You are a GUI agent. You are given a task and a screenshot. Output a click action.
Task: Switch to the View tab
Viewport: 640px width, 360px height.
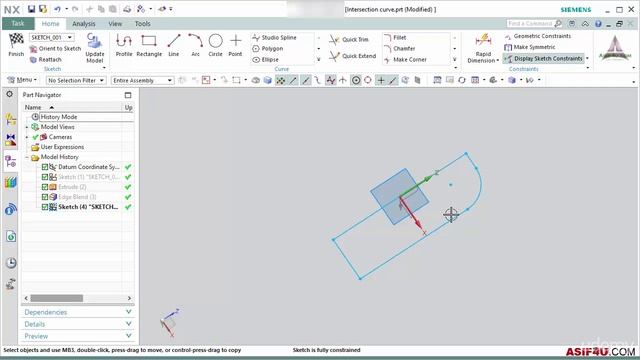click(x=115, y=24)
